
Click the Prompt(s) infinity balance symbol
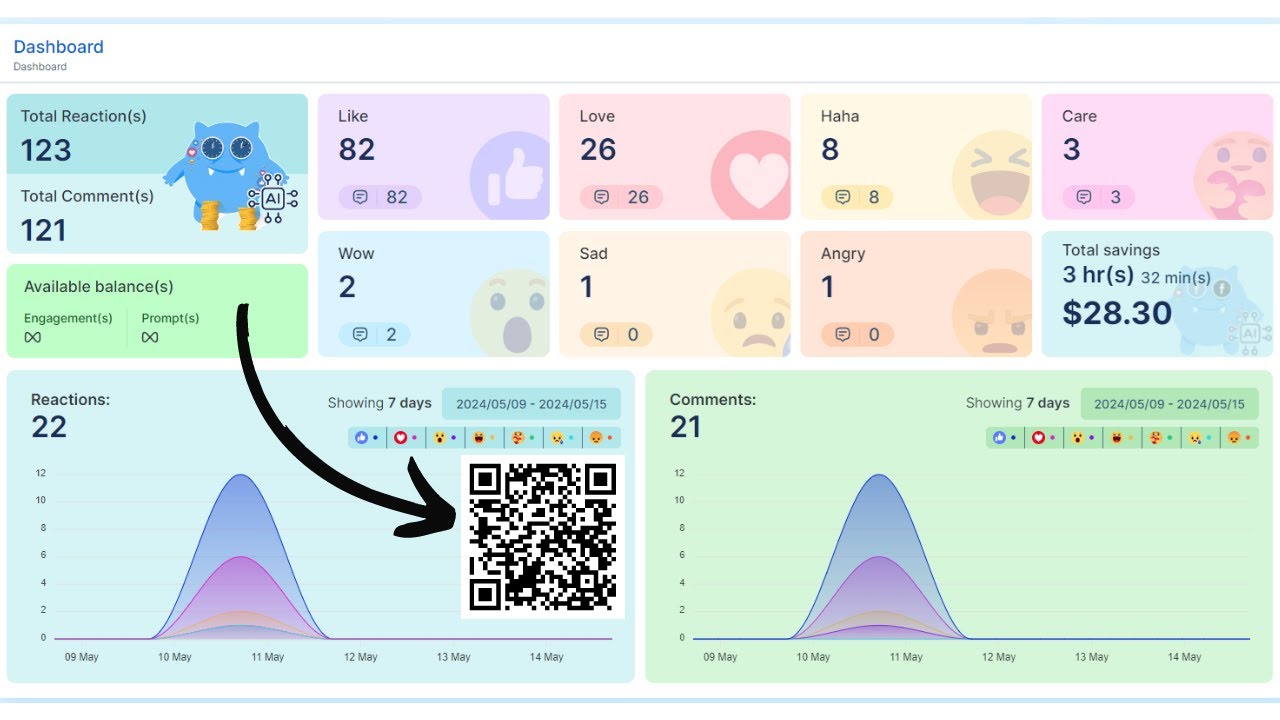coord(150,337)
